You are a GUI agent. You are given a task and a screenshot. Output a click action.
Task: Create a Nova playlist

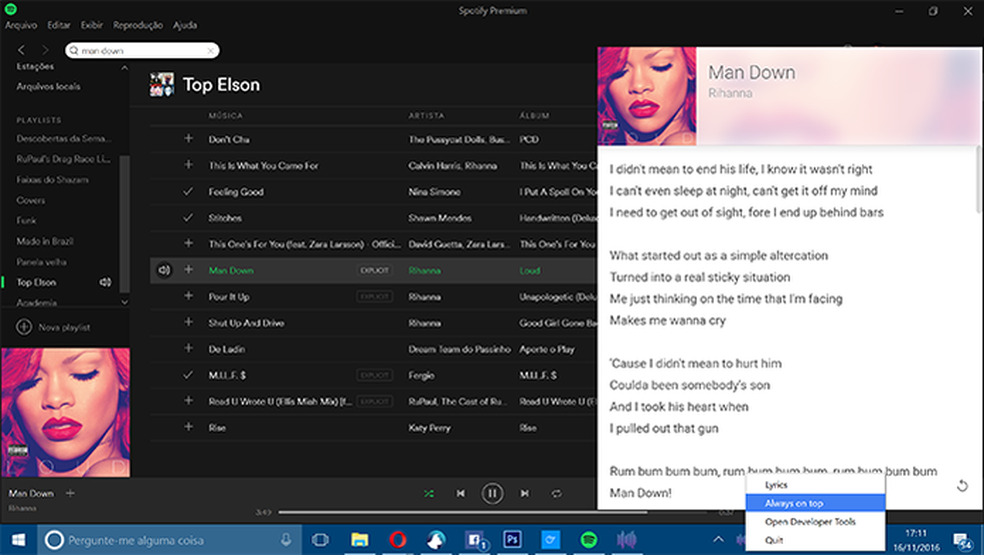[x=53, y=327]
